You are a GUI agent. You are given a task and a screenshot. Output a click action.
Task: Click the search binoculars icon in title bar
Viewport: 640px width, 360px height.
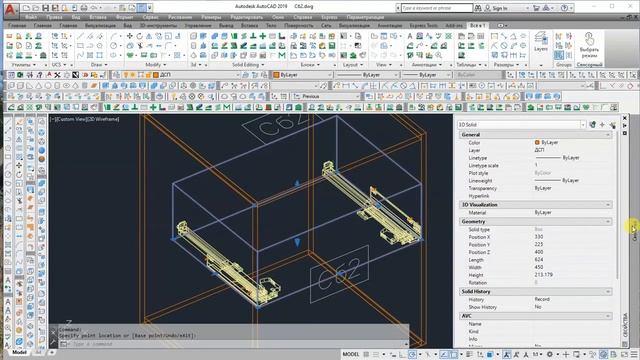pyautogui.click(x=478, y=8)
